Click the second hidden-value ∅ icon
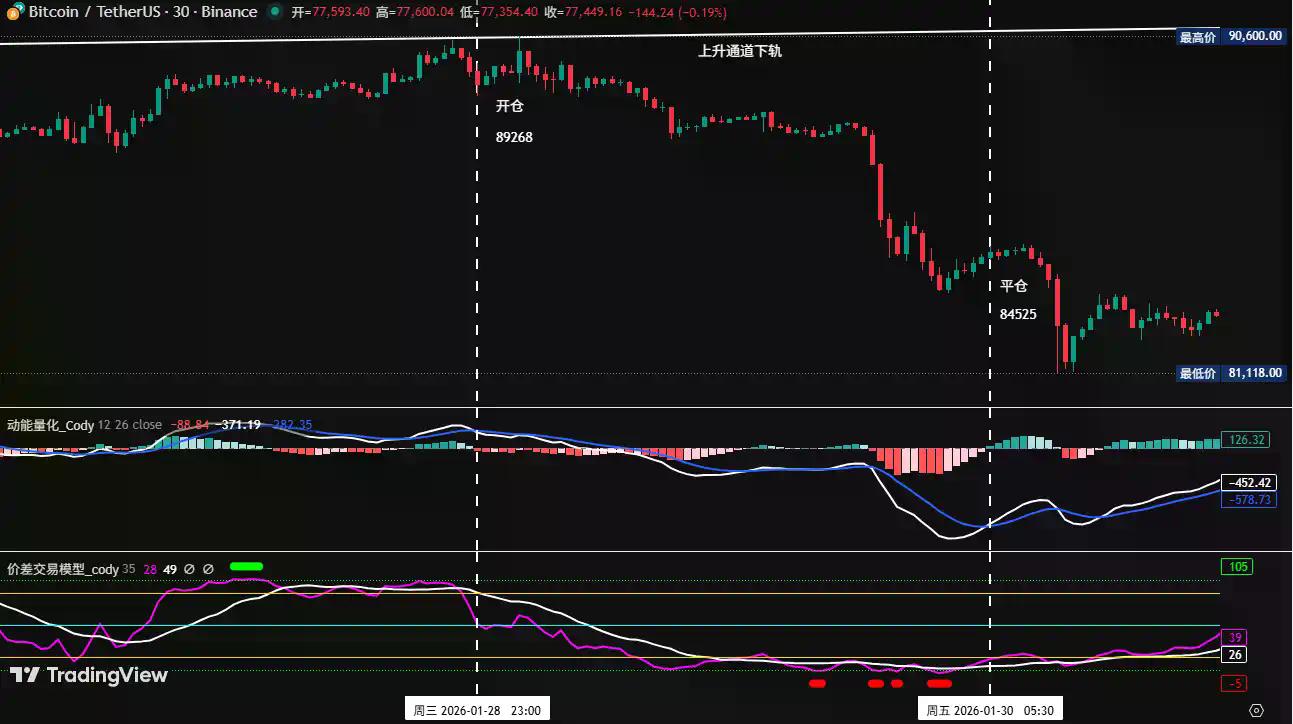1293x724 pixels. coord(208,569)
